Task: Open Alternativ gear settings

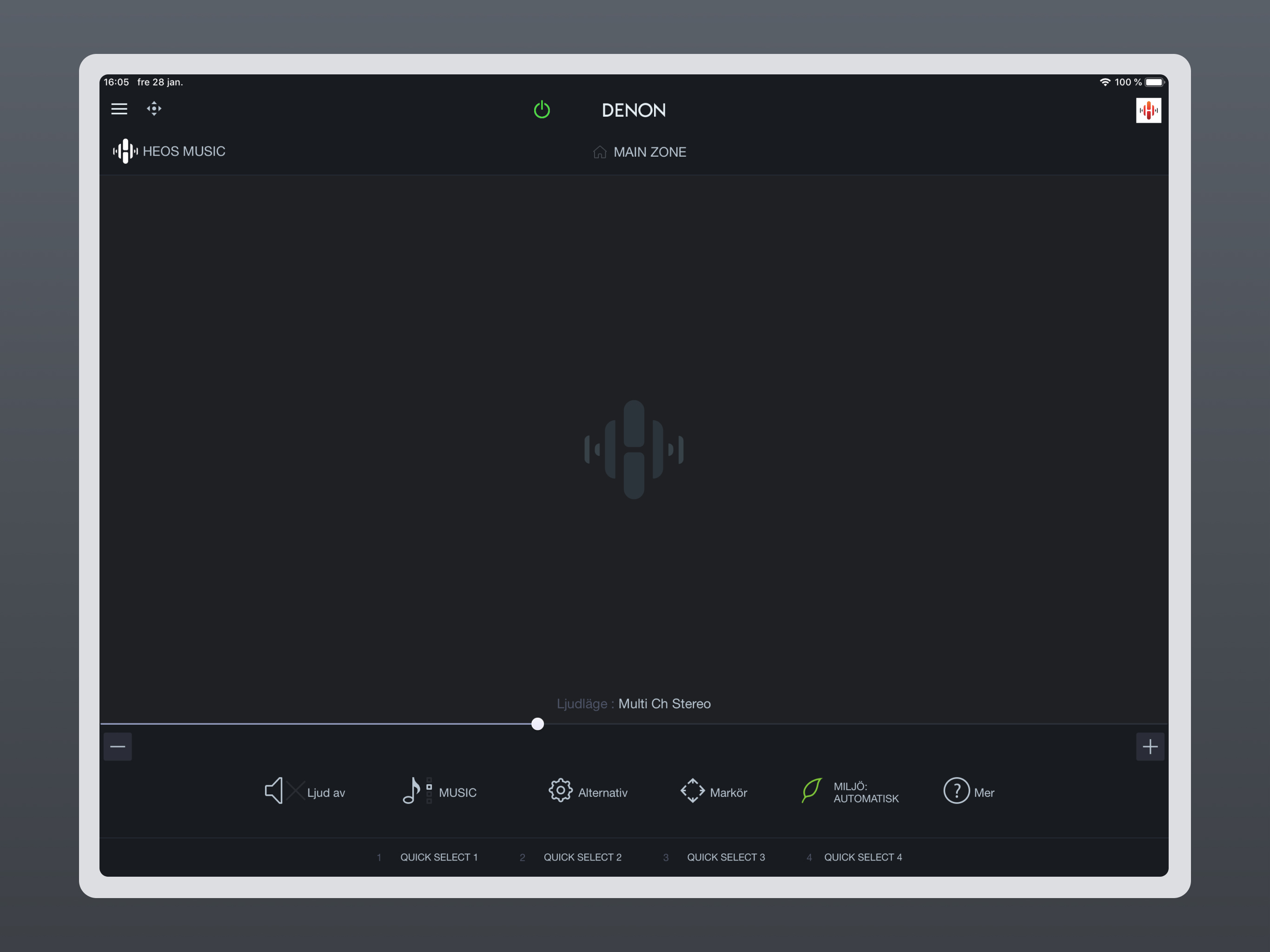Action: pyautogui.click(x=560, y=791)
